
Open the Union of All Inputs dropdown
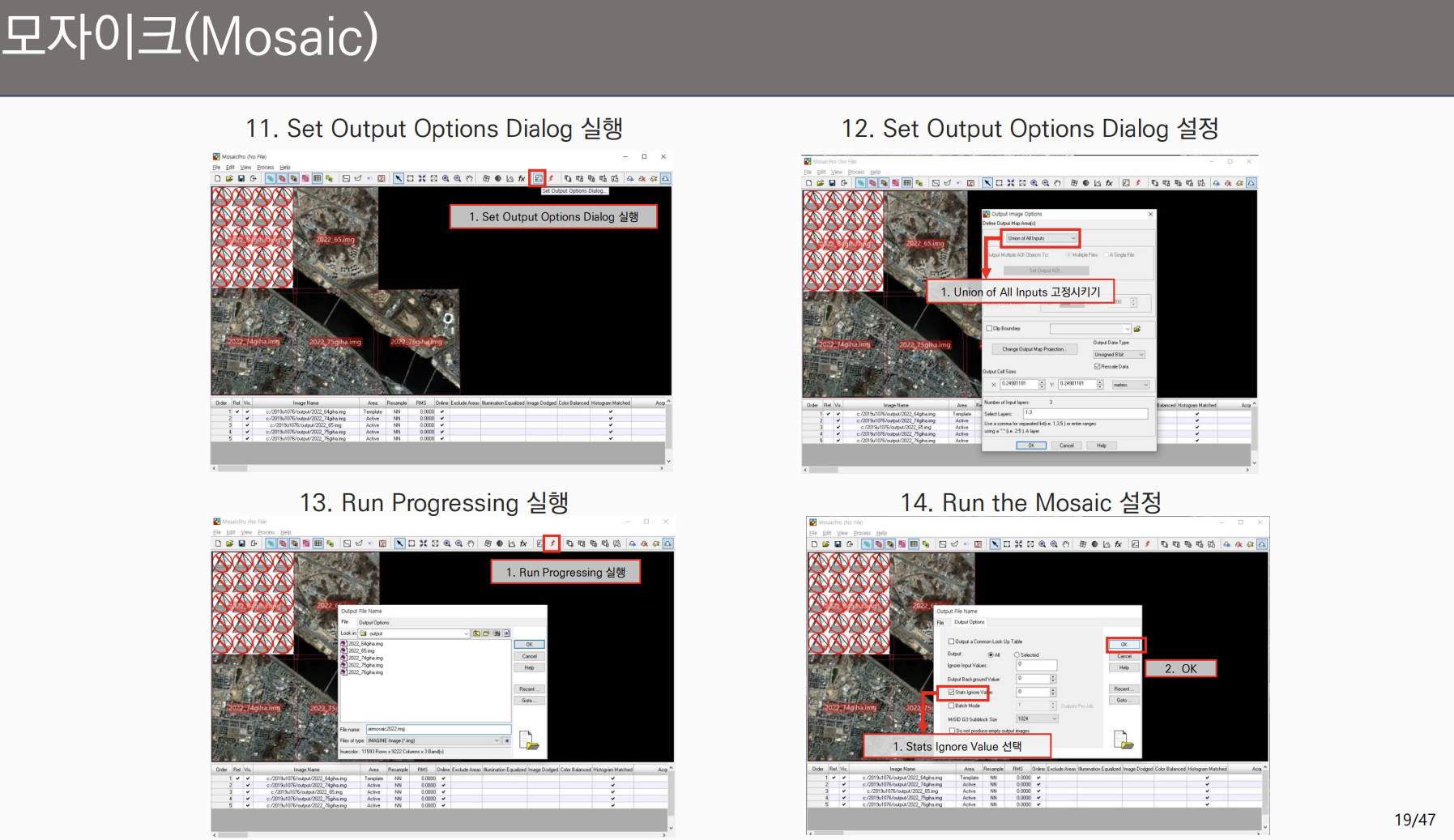(x=1042, y=238)
